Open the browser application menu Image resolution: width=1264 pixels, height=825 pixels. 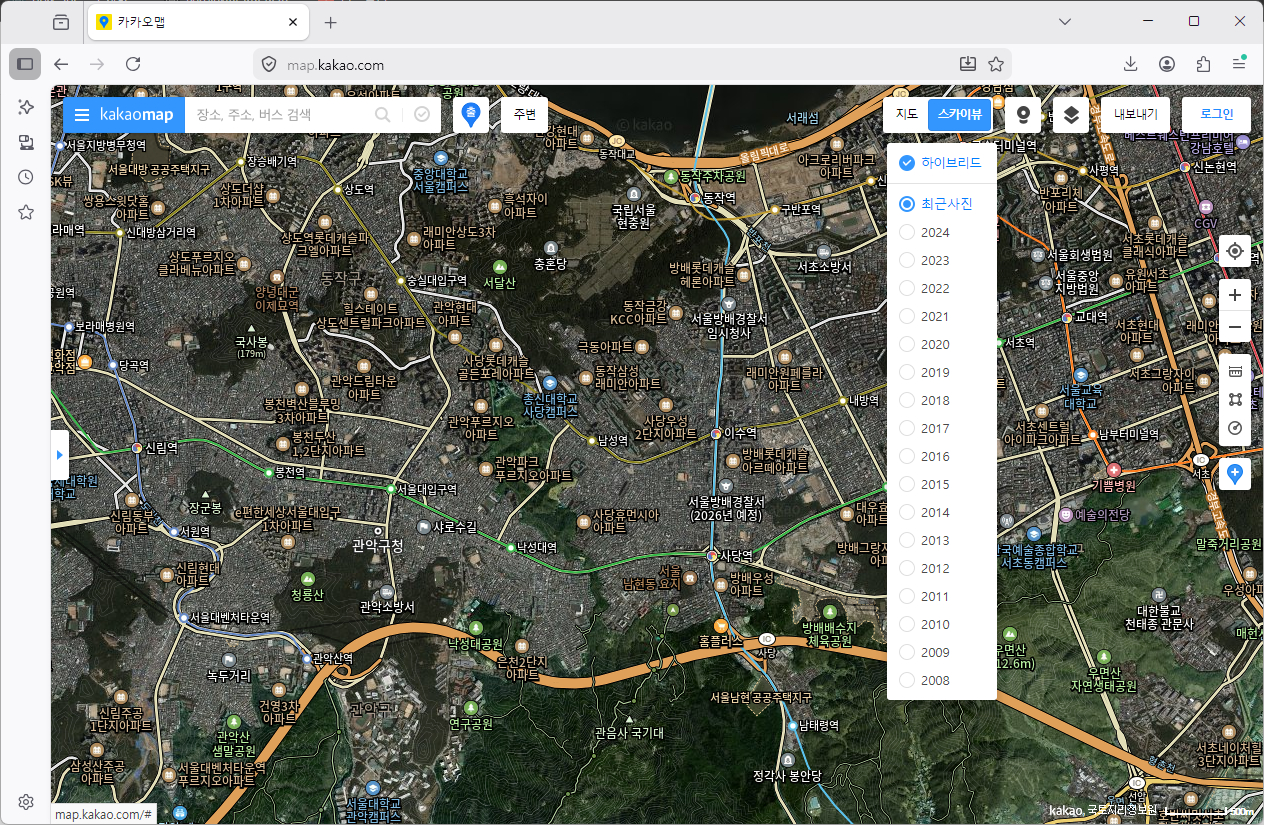(x=1239, y=64)
